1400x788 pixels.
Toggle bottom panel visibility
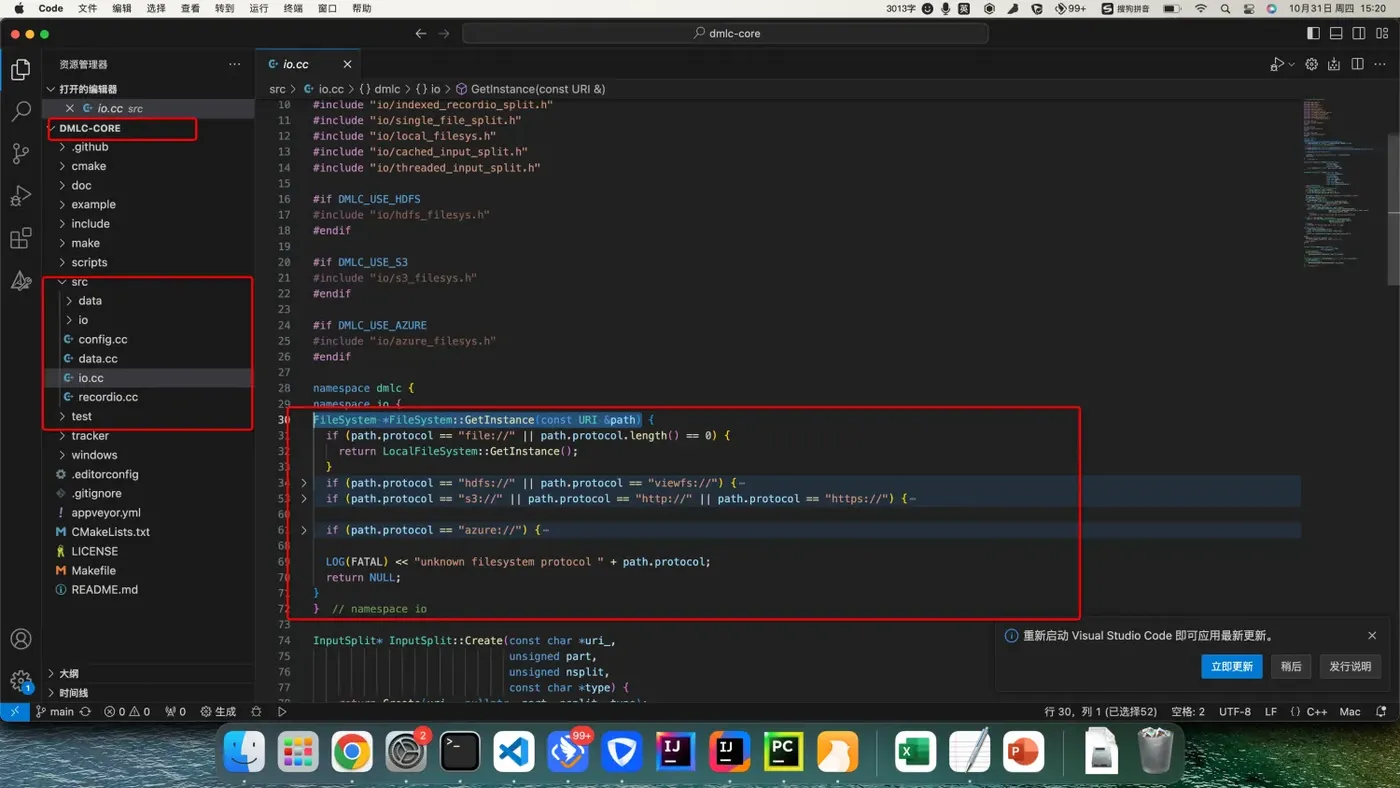click(x=1336, y=33)
